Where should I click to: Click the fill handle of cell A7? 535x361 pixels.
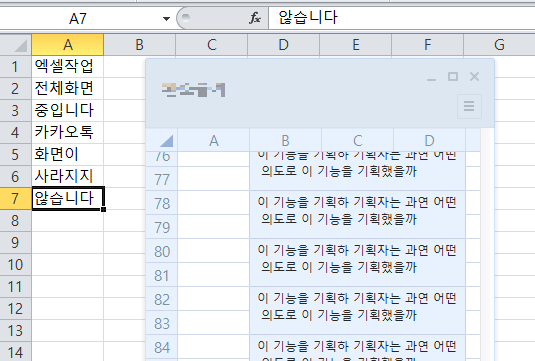pos(103,209)
